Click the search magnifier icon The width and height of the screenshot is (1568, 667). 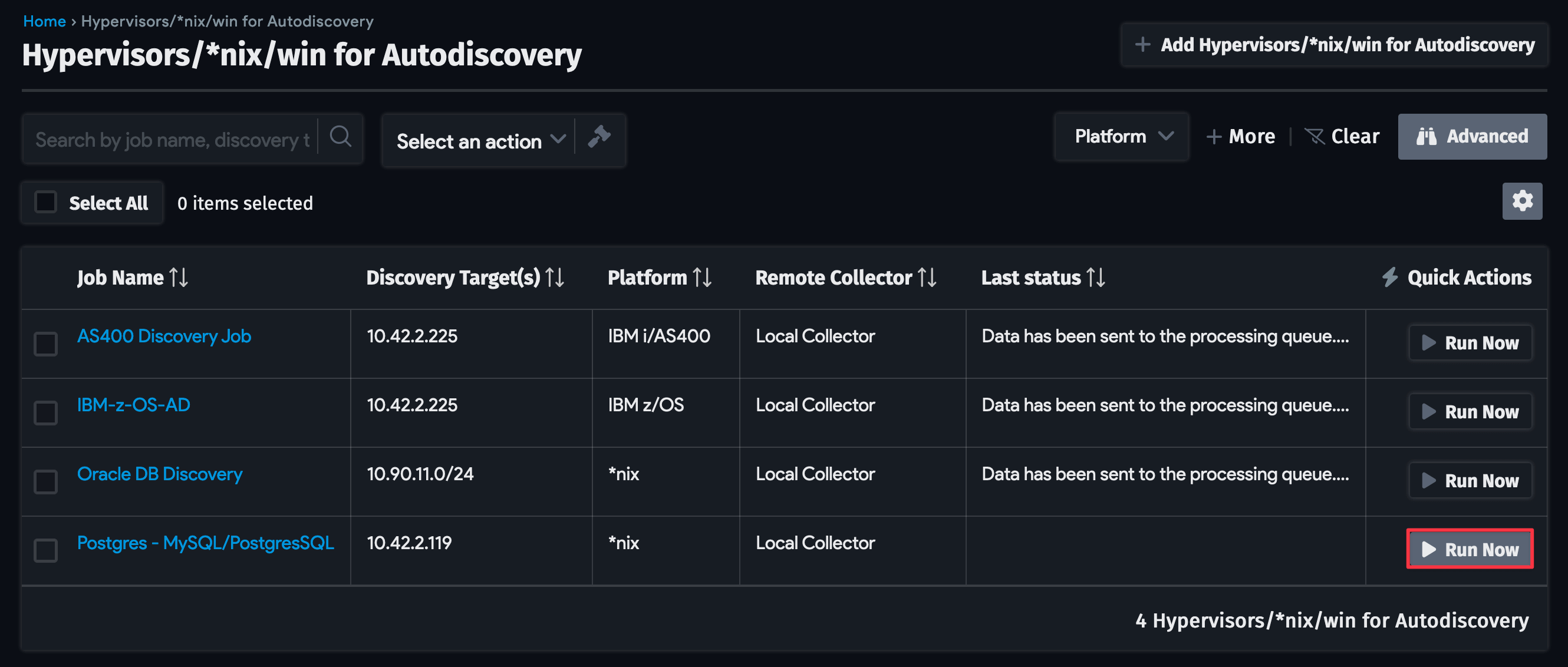[340, 137]
